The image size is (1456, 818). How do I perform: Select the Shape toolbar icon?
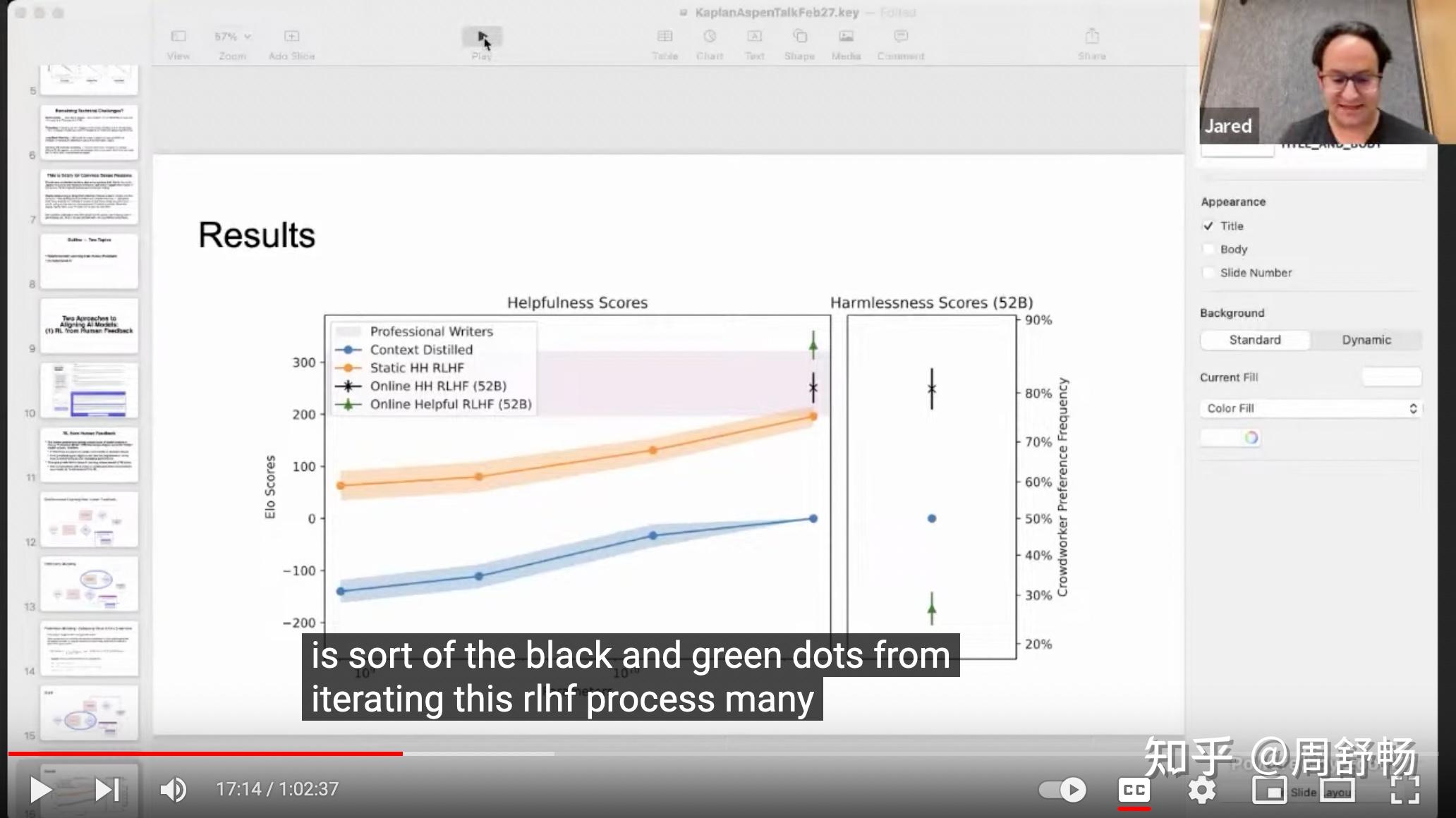pyautogui.click(x=799, y=37)
